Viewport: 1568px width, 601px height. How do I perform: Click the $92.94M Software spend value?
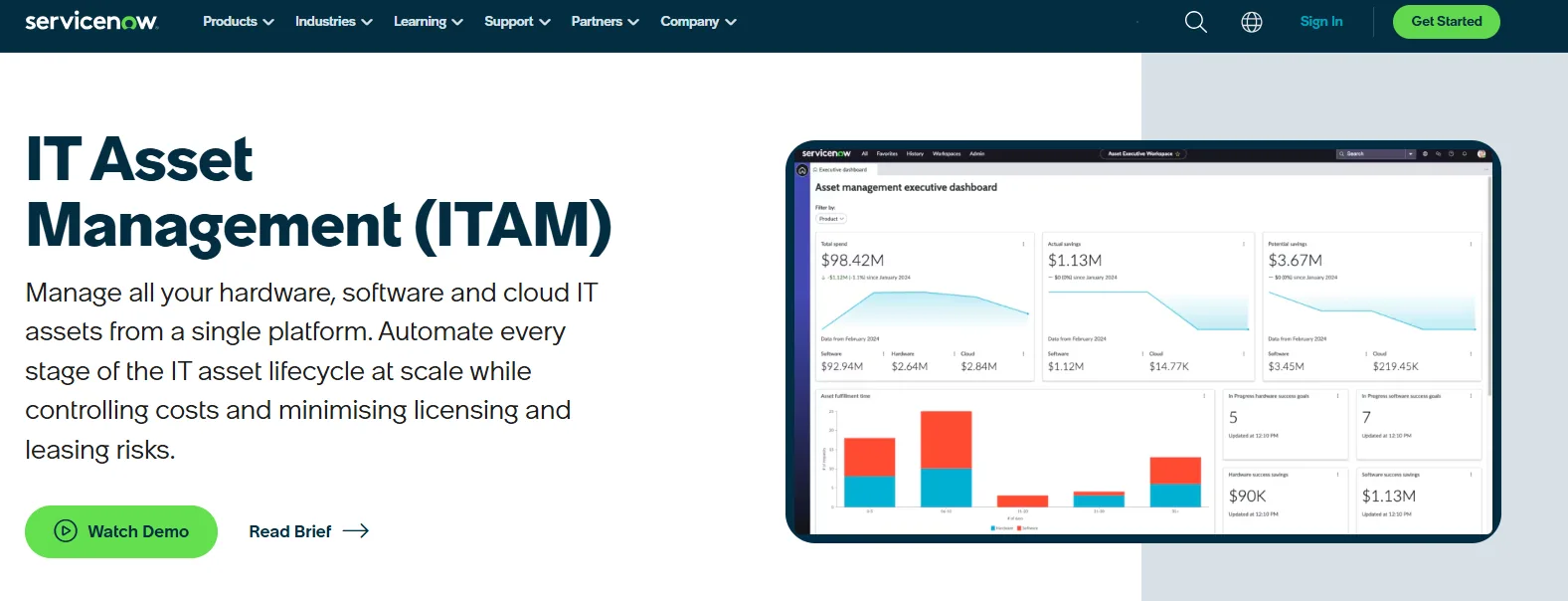[842, 366]
